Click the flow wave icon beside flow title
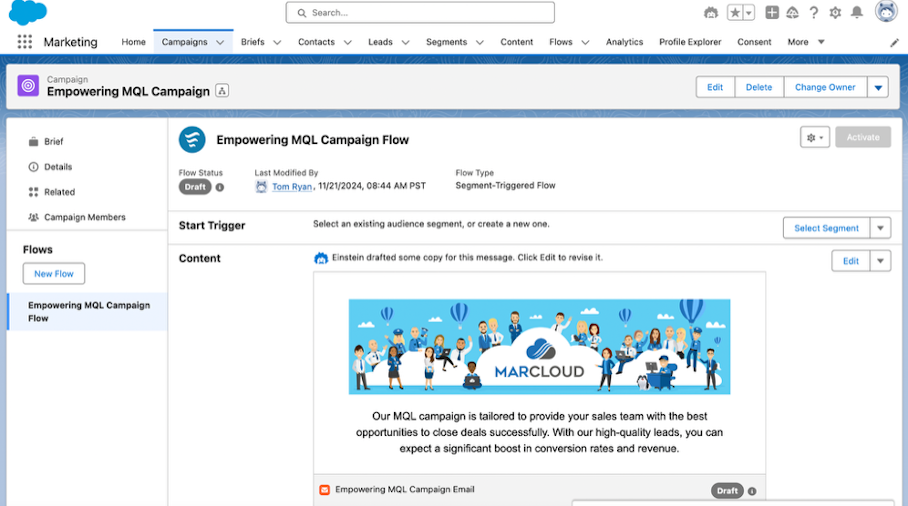This screenshot has height=506, width=908. pyautogui.click(x=192, y=140)
